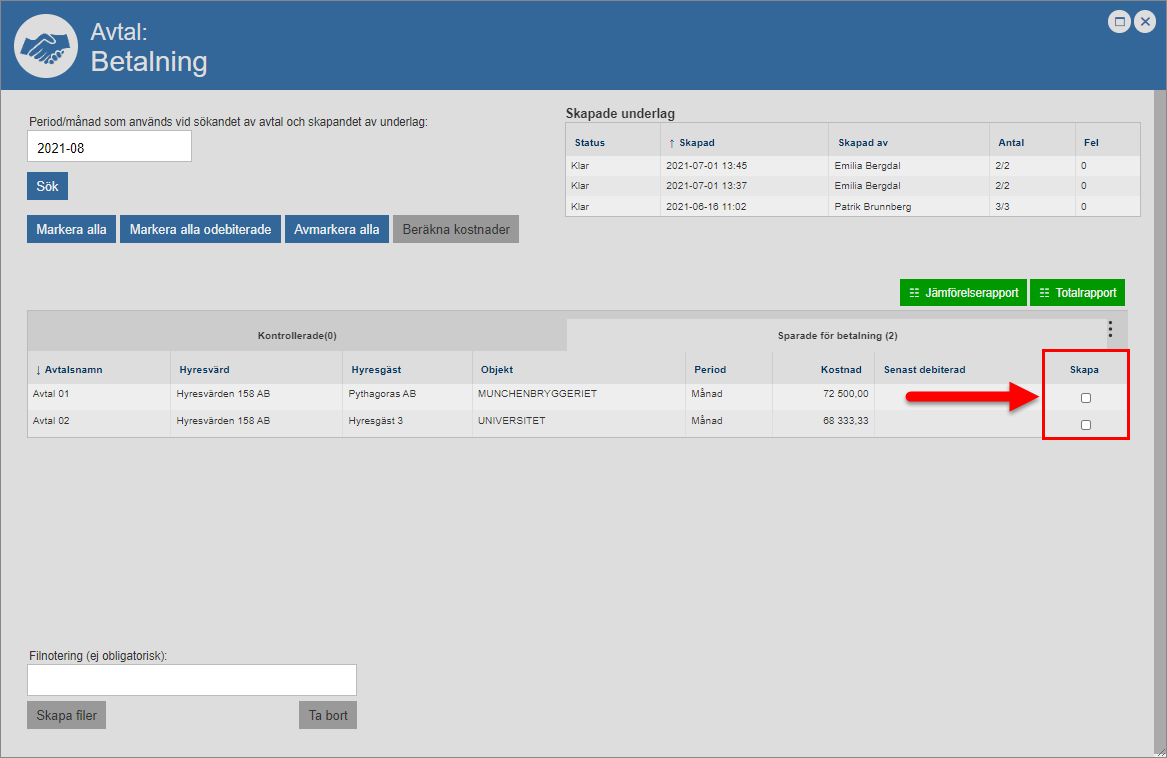Switch to the Kontrollerade(0) tab
The image size is (1167, 758).
297,336
